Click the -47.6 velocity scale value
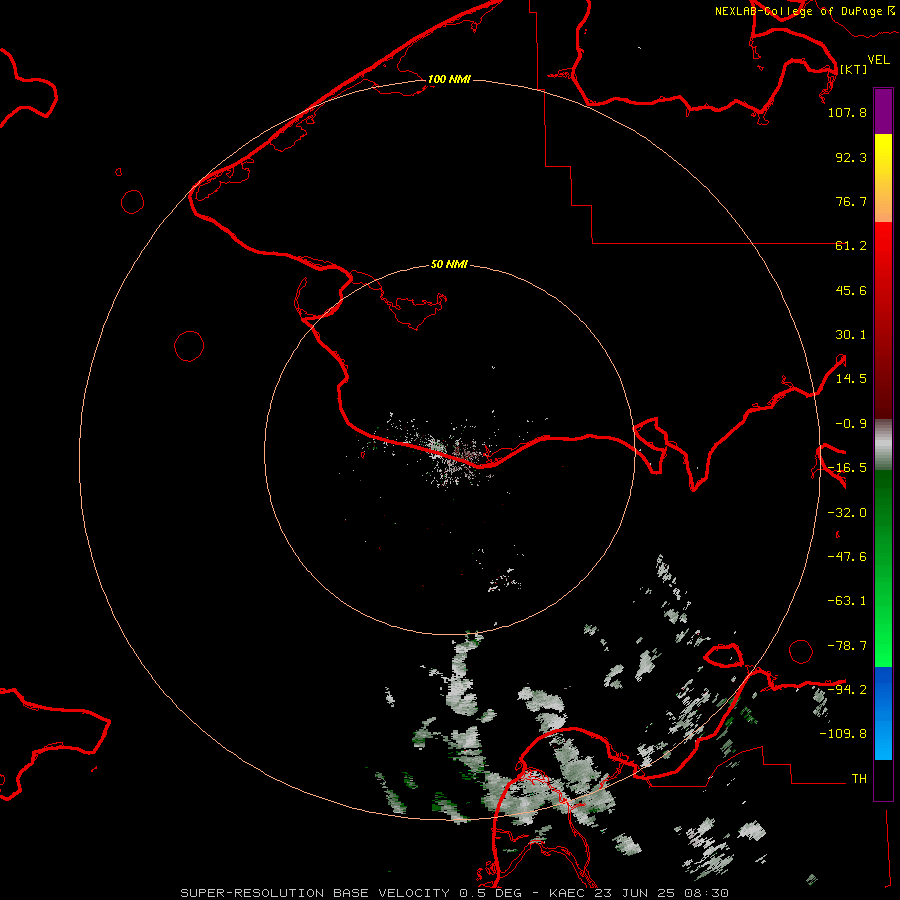 (x=847, y=557)
